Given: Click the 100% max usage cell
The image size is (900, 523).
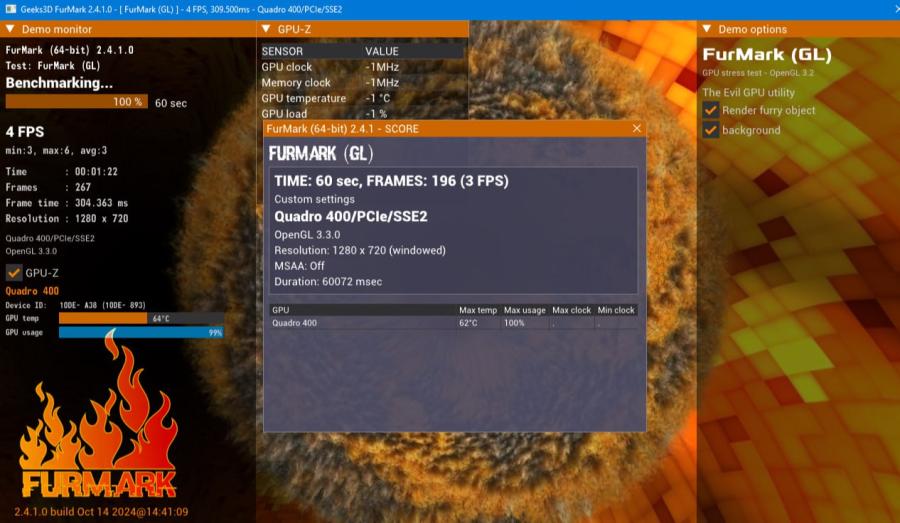Looking at the screenshot, I should [x=514, y=323].
